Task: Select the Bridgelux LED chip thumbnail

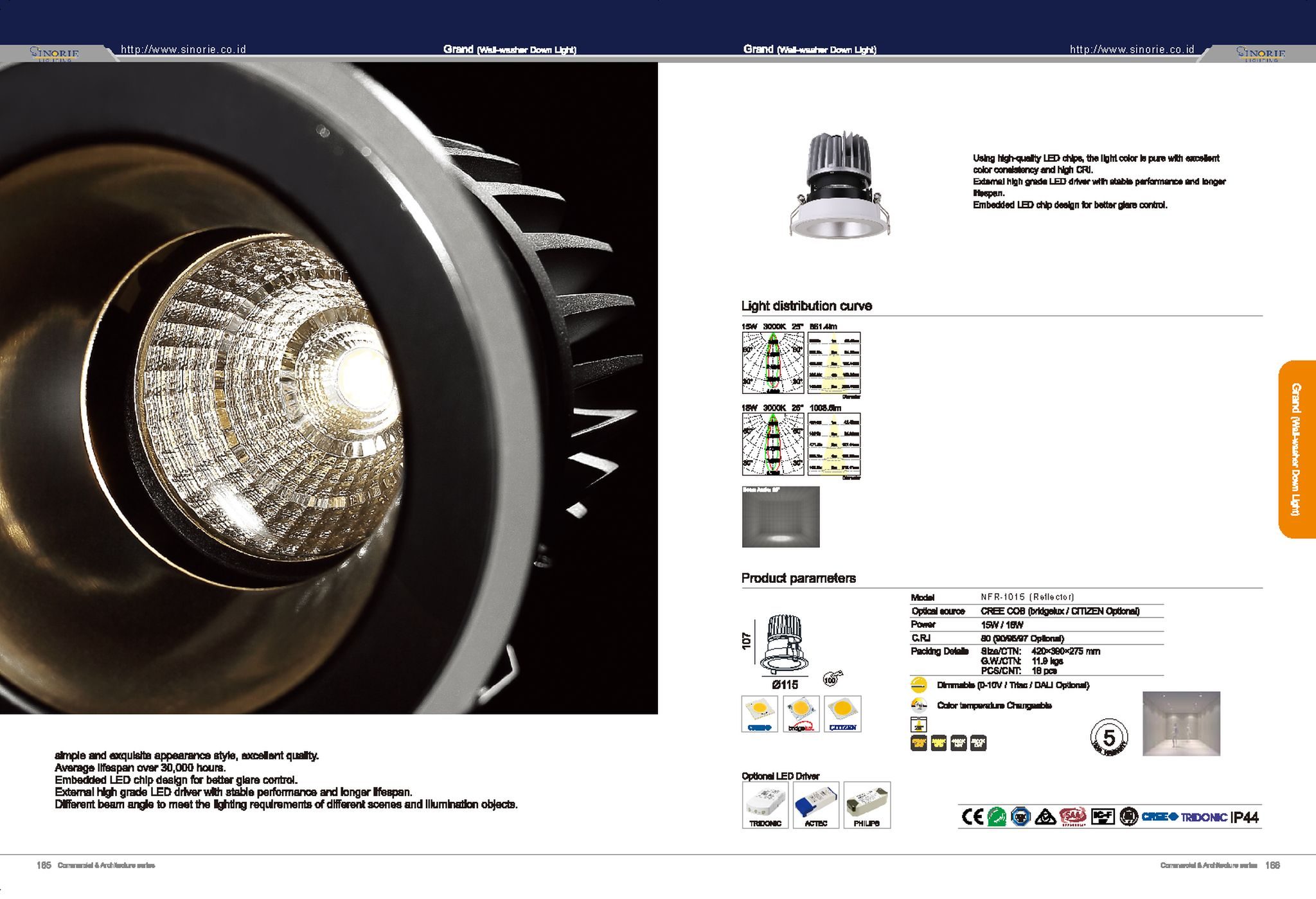Action: tap(801, 713)
